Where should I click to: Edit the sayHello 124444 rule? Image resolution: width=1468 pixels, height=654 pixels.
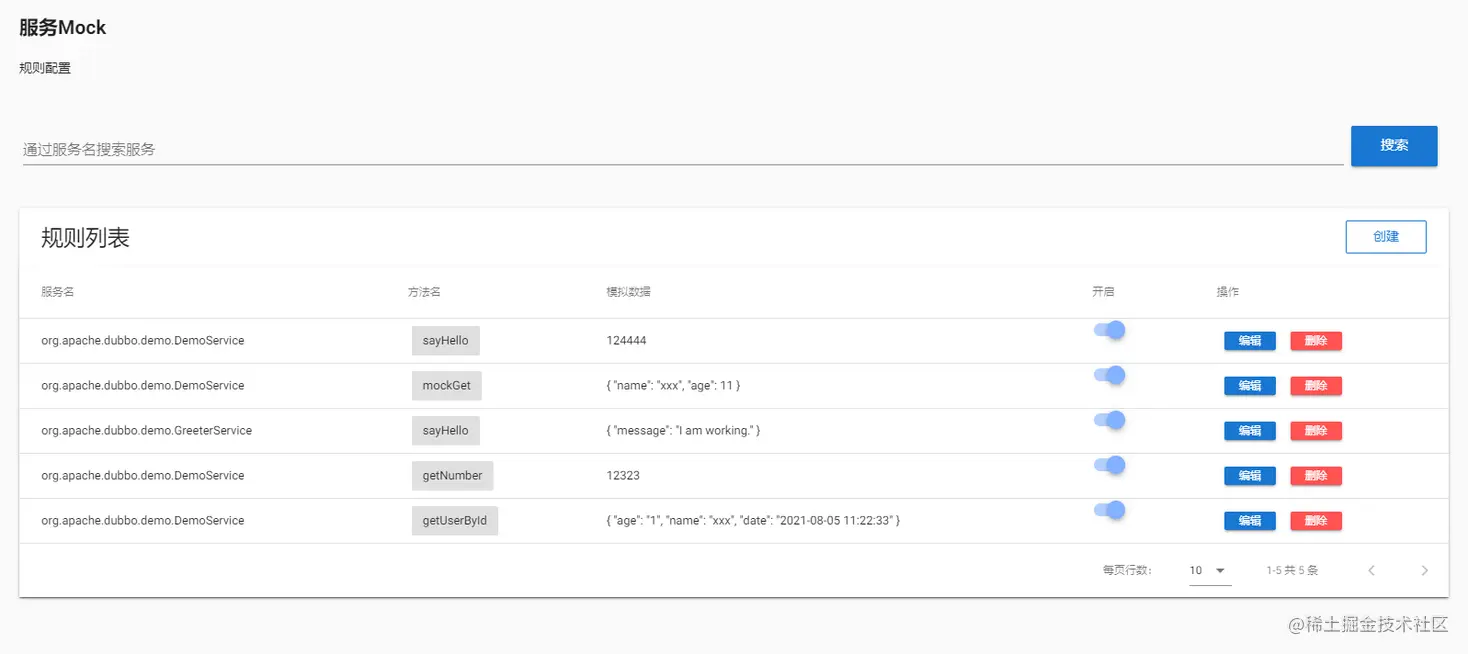(x=1250, y=341)
